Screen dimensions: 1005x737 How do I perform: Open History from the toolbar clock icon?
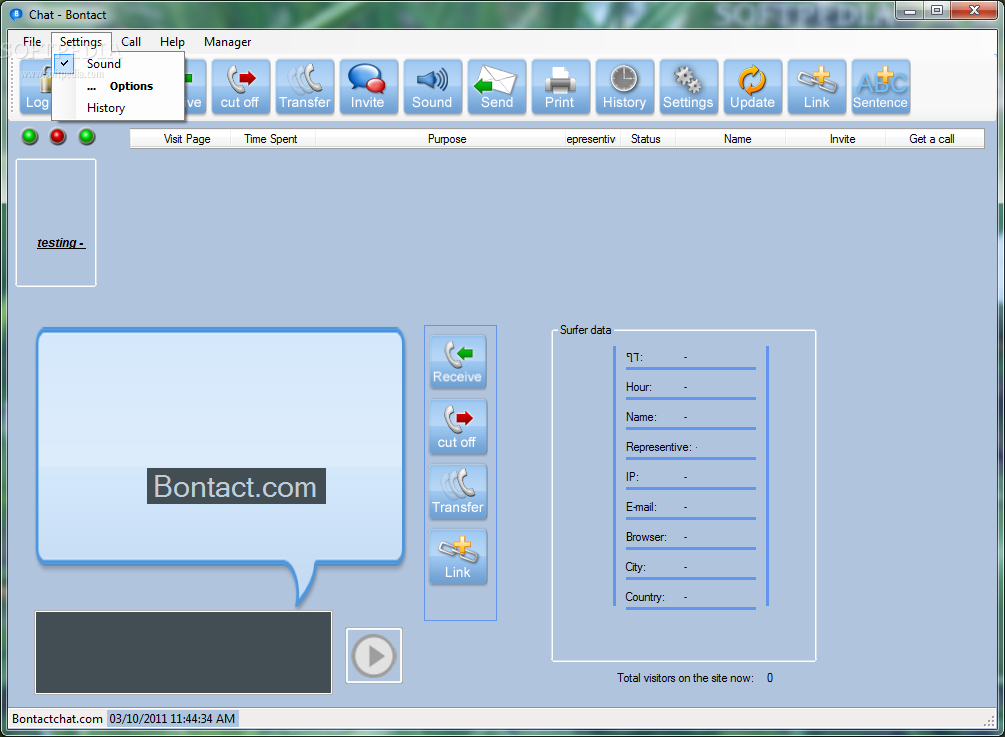[x=625, y=87]
